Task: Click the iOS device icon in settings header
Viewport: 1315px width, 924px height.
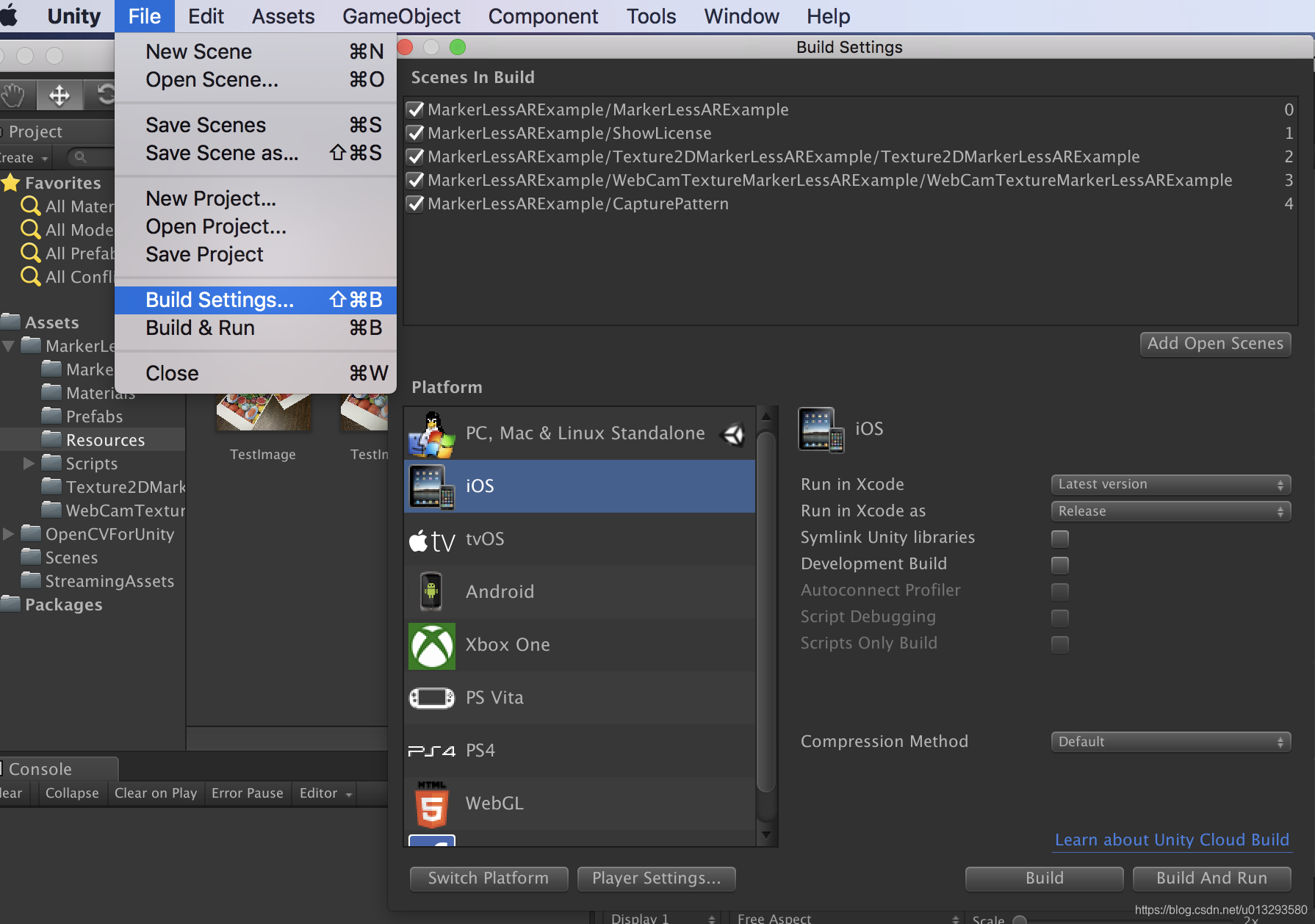Action: point(821,430)
